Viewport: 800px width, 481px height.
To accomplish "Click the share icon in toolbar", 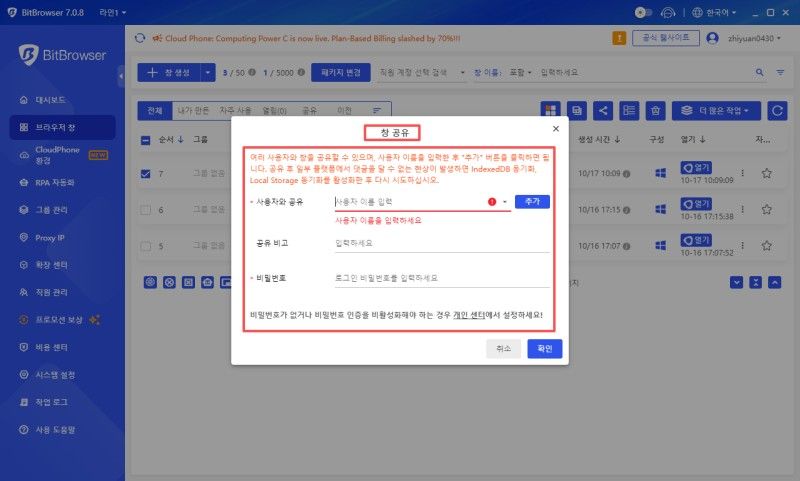I will click(603, 111).
